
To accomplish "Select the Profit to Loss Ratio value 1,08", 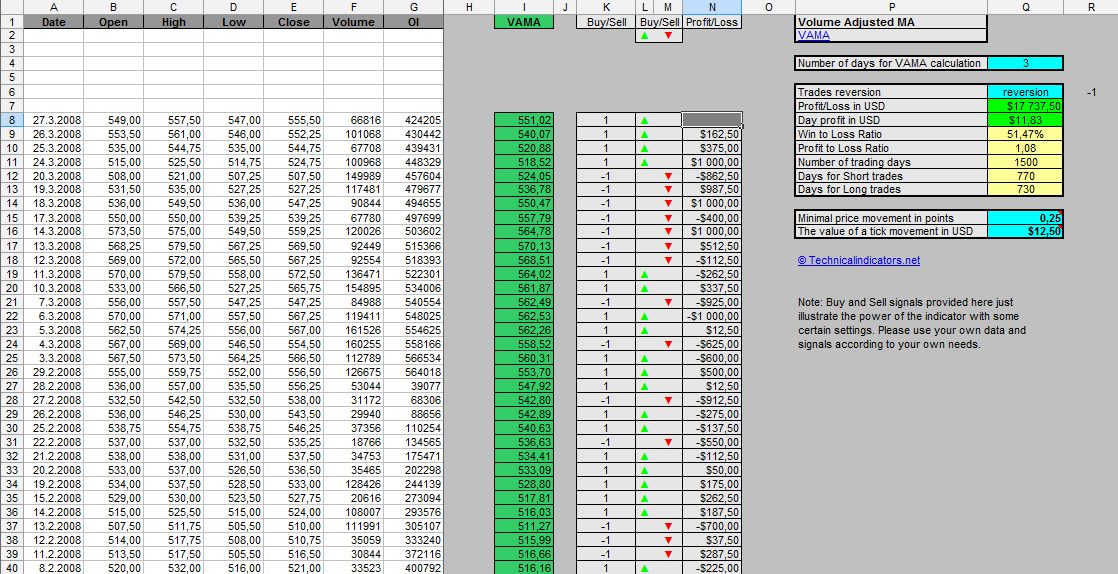I will pos(1025,148).
